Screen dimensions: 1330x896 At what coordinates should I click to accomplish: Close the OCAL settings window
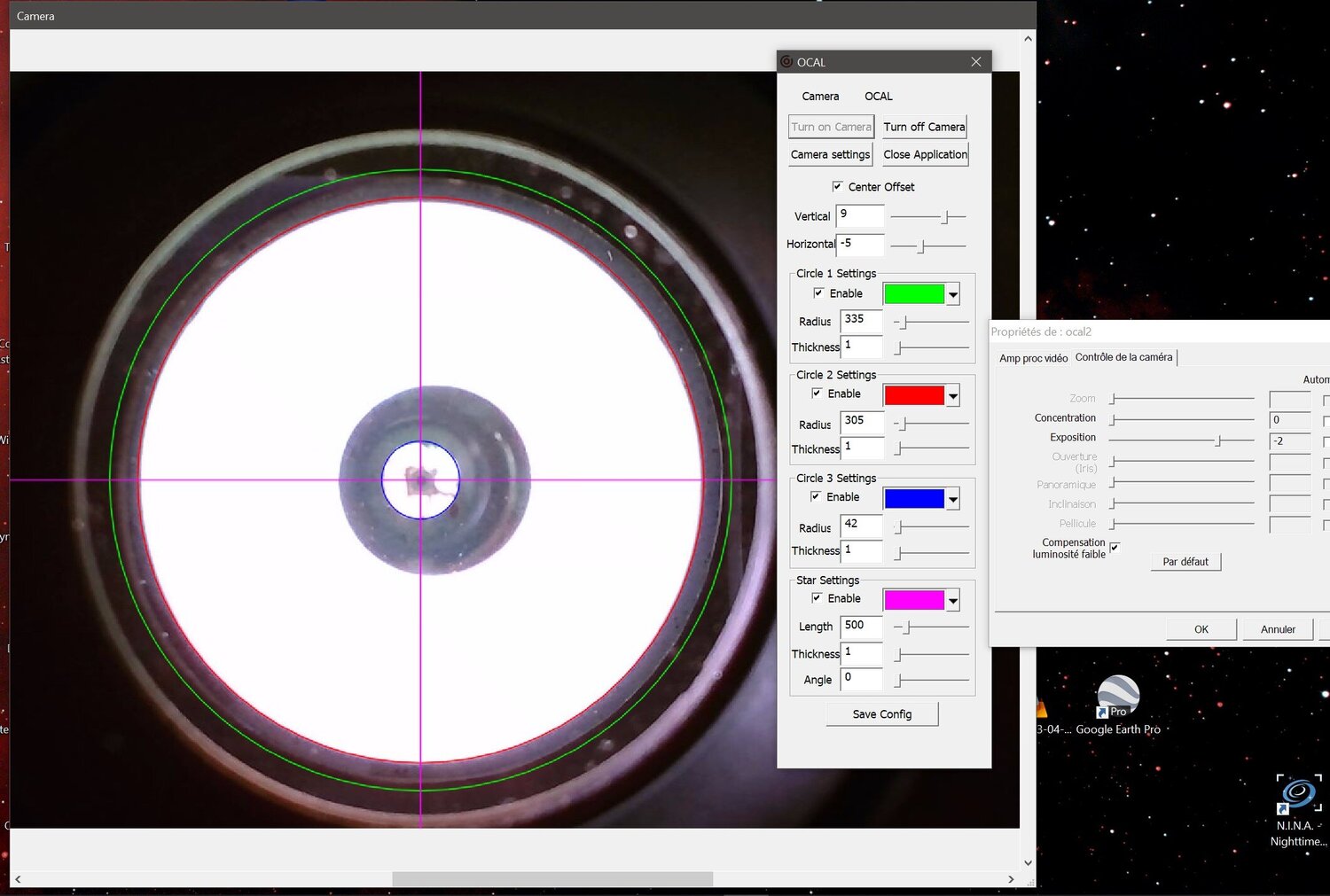pos(975,62)
